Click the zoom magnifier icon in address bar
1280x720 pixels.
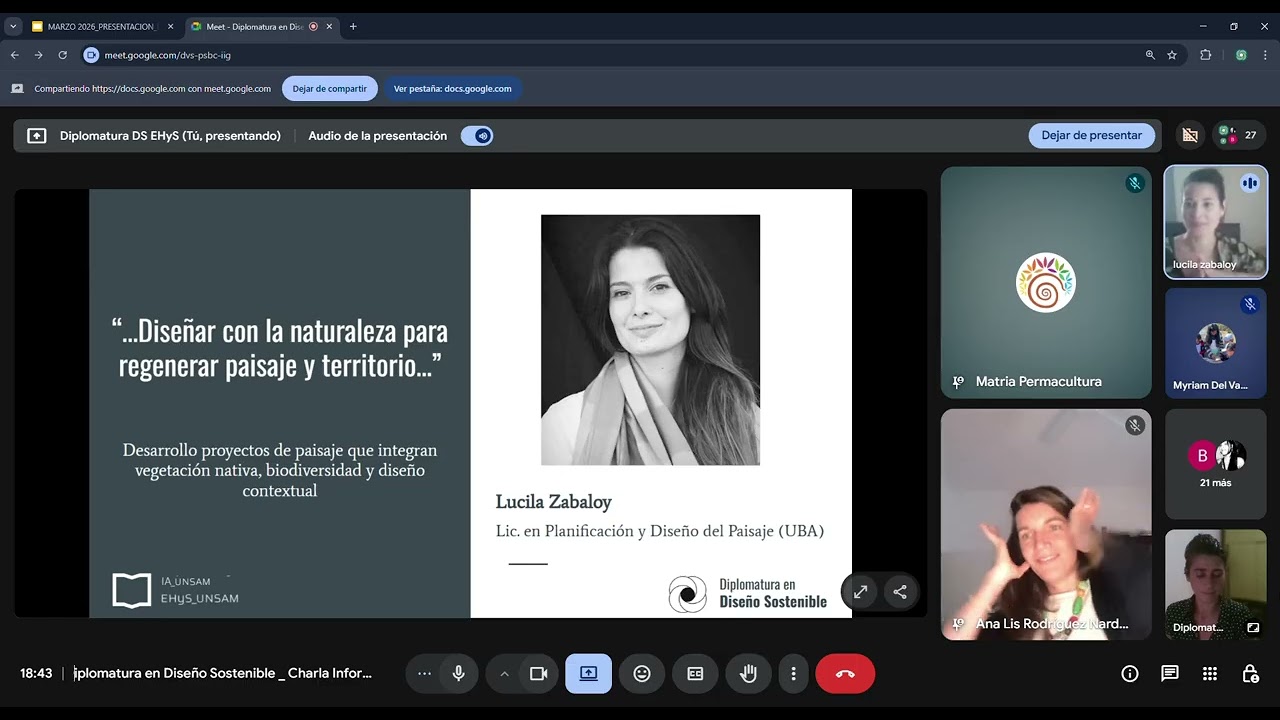[x=1150, y=55]
